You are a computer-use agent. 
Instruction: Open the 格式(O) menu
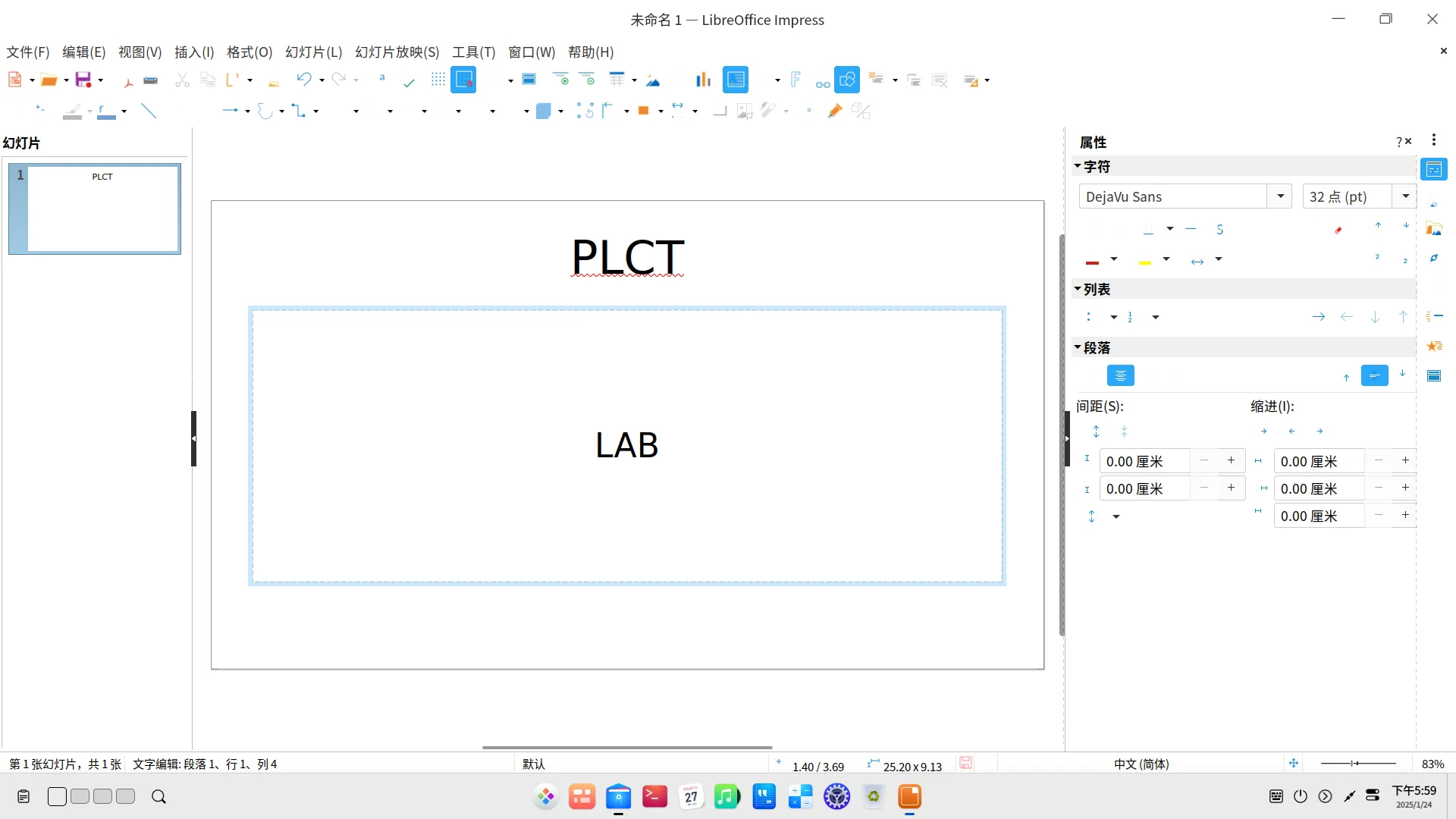pos(249,52)
